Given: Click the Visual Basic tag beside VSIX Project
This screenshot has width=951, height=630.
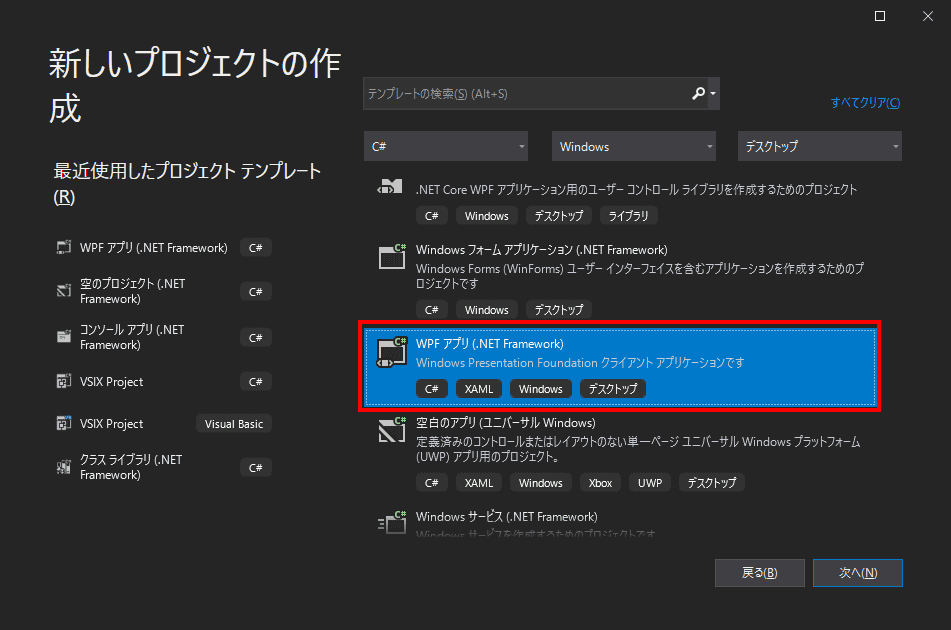Looking at the screenshot, I should point(234,424).
